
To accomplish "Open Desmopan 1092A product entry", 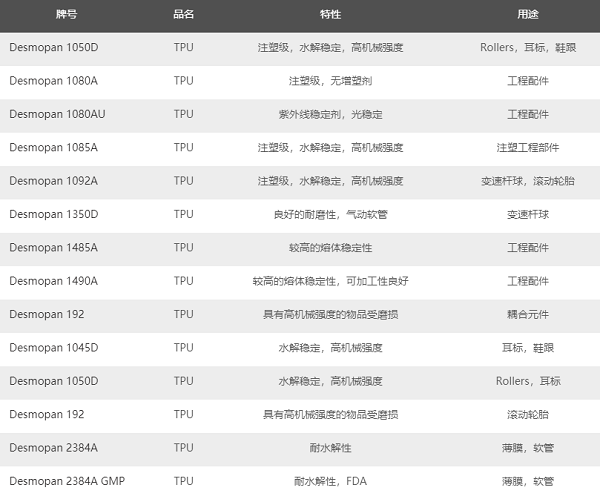I will click(53, 181).
